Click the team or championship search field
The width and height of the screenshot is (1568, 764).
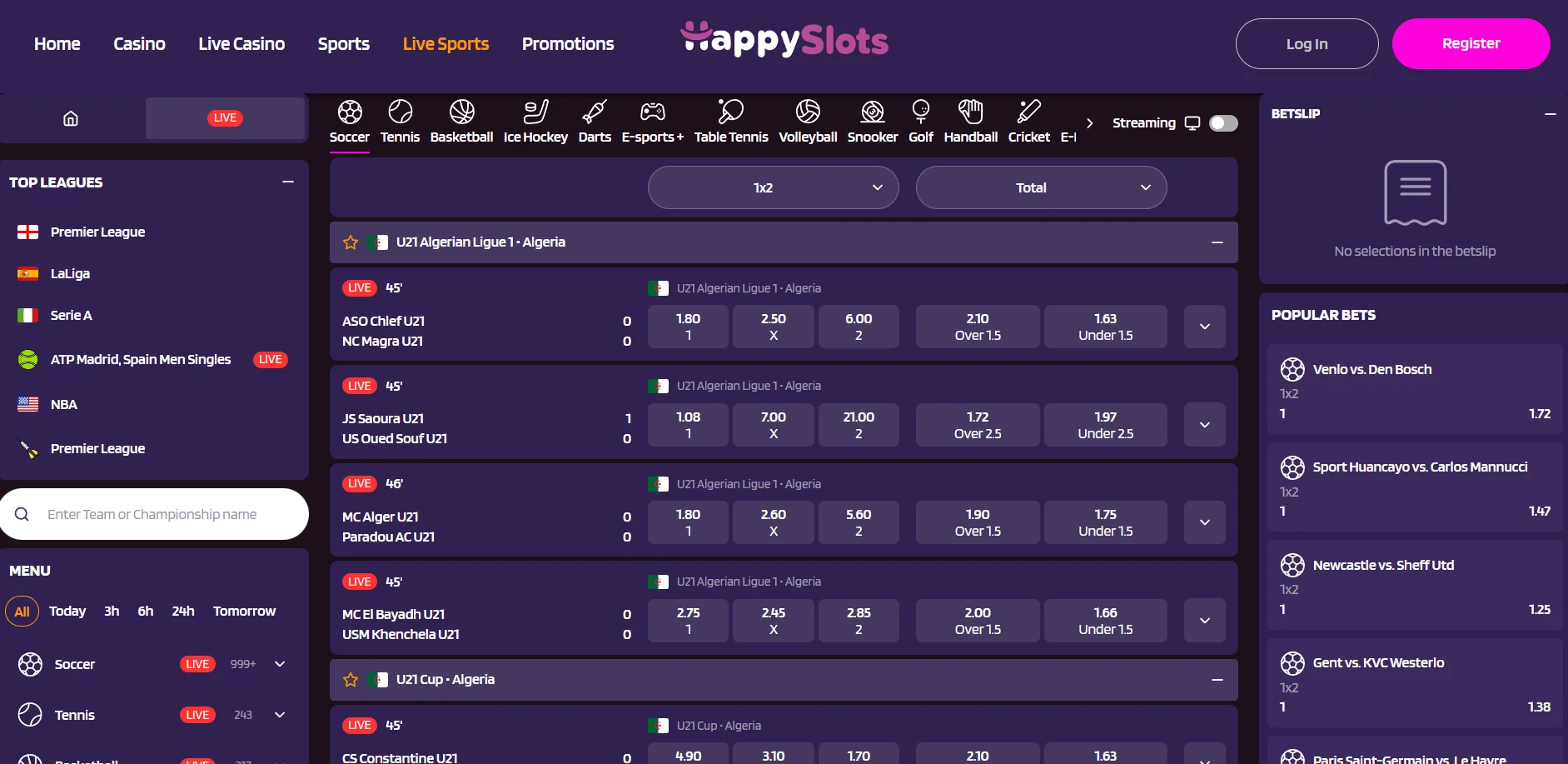pos(154,514)
